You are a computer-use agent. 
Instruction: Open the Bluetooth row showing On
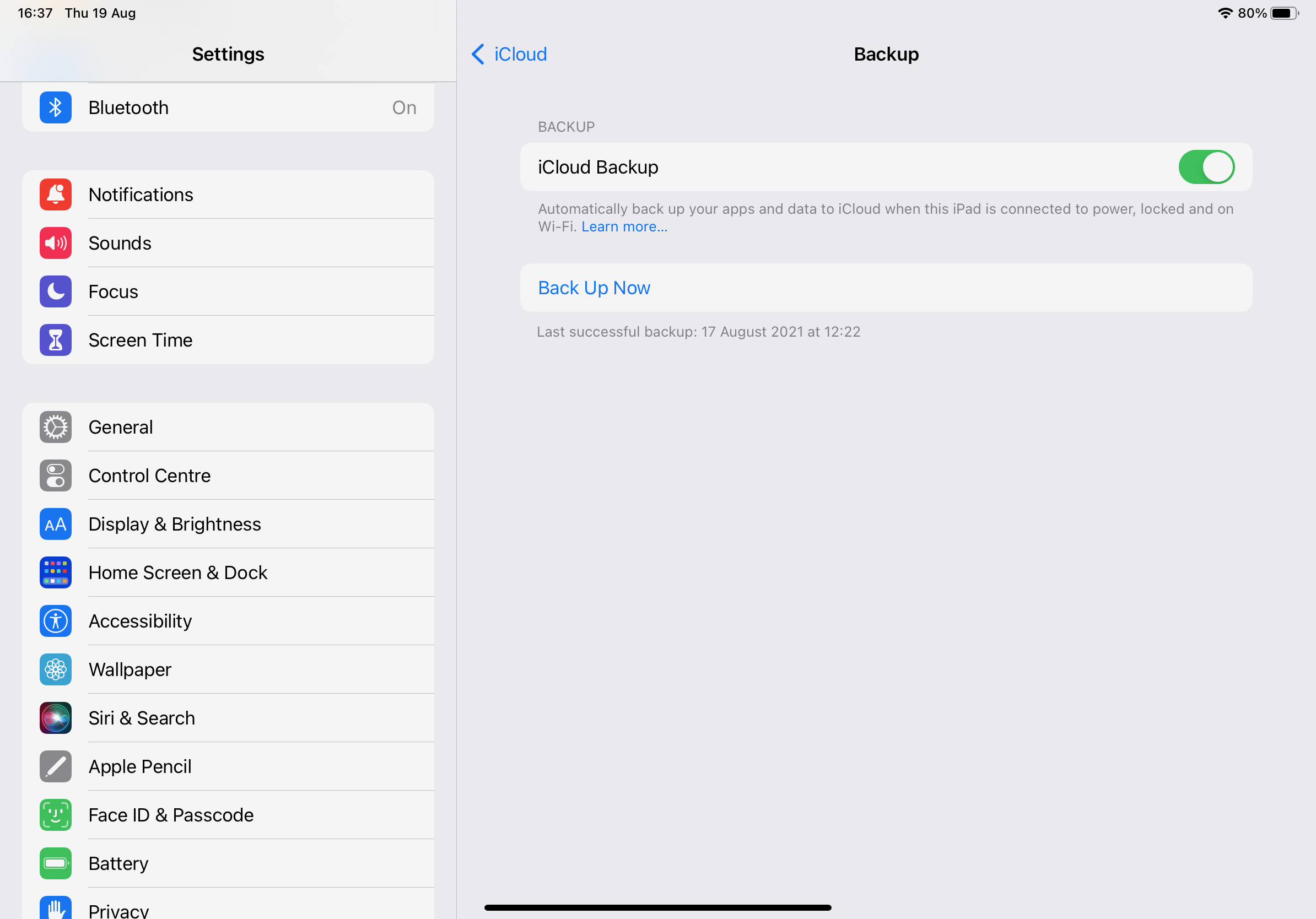coord(228,107)
